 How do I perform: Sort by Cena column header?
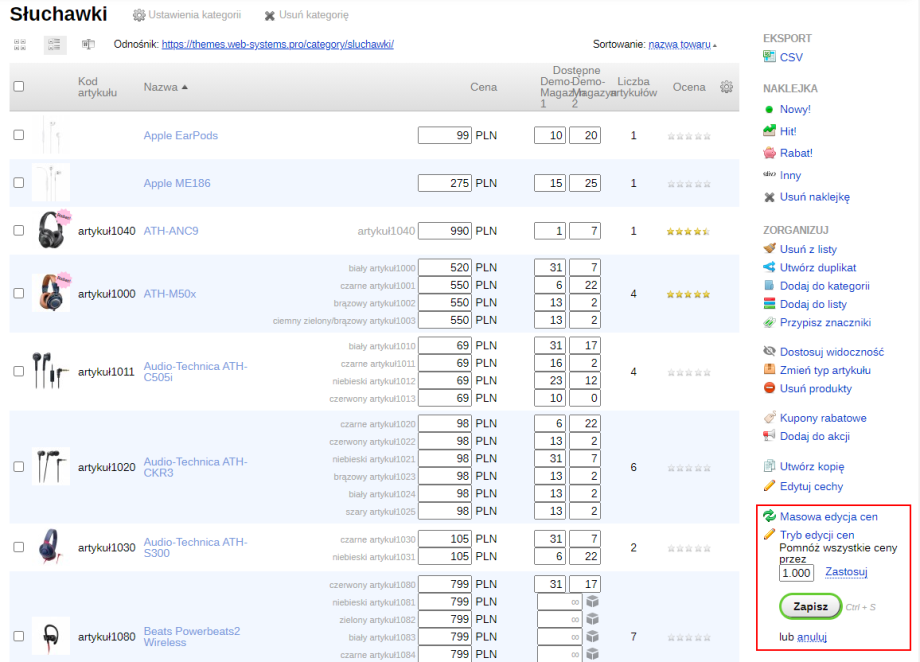click(483, 87)
